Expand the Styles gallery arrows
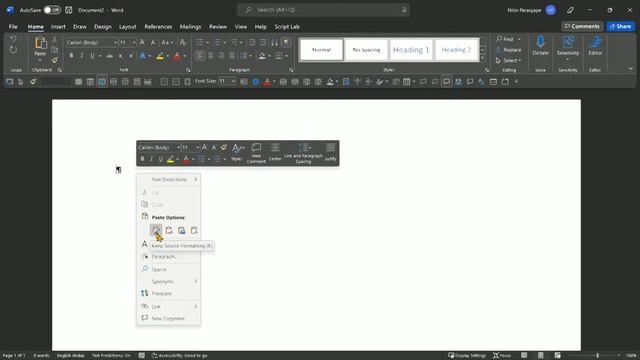This screenshot has width=640, height=360. click(x=483, y=59)
